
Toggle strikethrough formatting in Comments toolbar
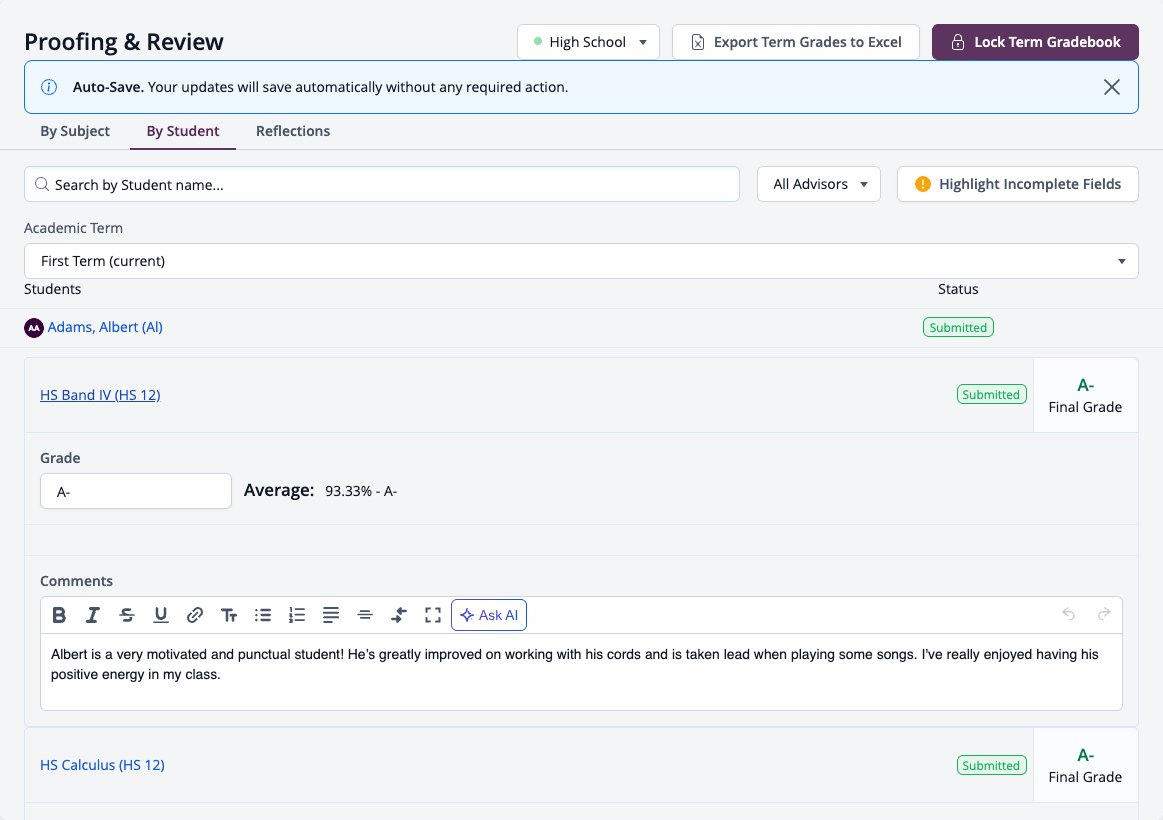tap(127, 615)
